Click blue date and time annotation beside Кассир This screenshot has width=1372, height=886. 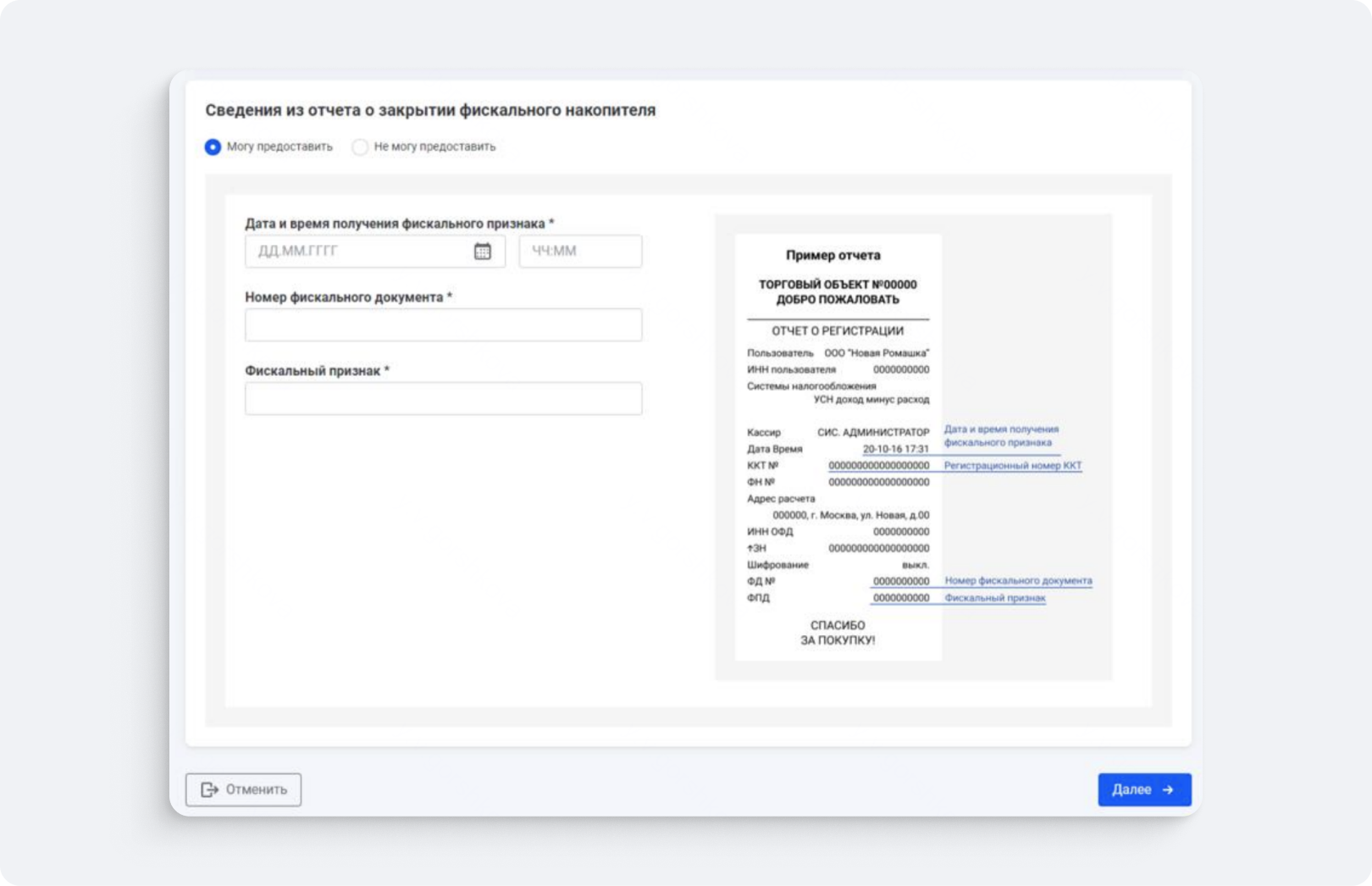pyautogui.click(x=1000, y=436)
